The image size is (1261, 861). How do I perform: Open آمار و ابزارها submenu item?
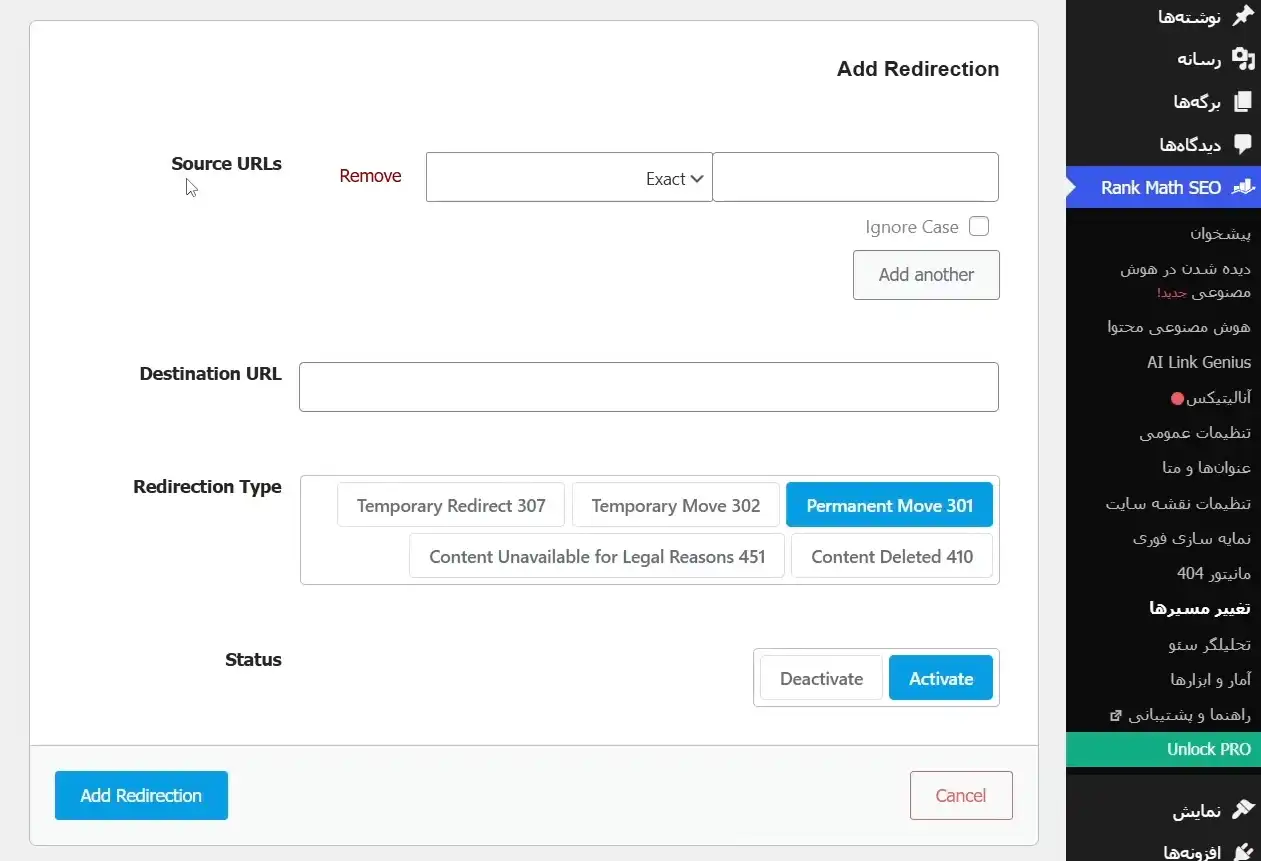tap(1211, 679)
